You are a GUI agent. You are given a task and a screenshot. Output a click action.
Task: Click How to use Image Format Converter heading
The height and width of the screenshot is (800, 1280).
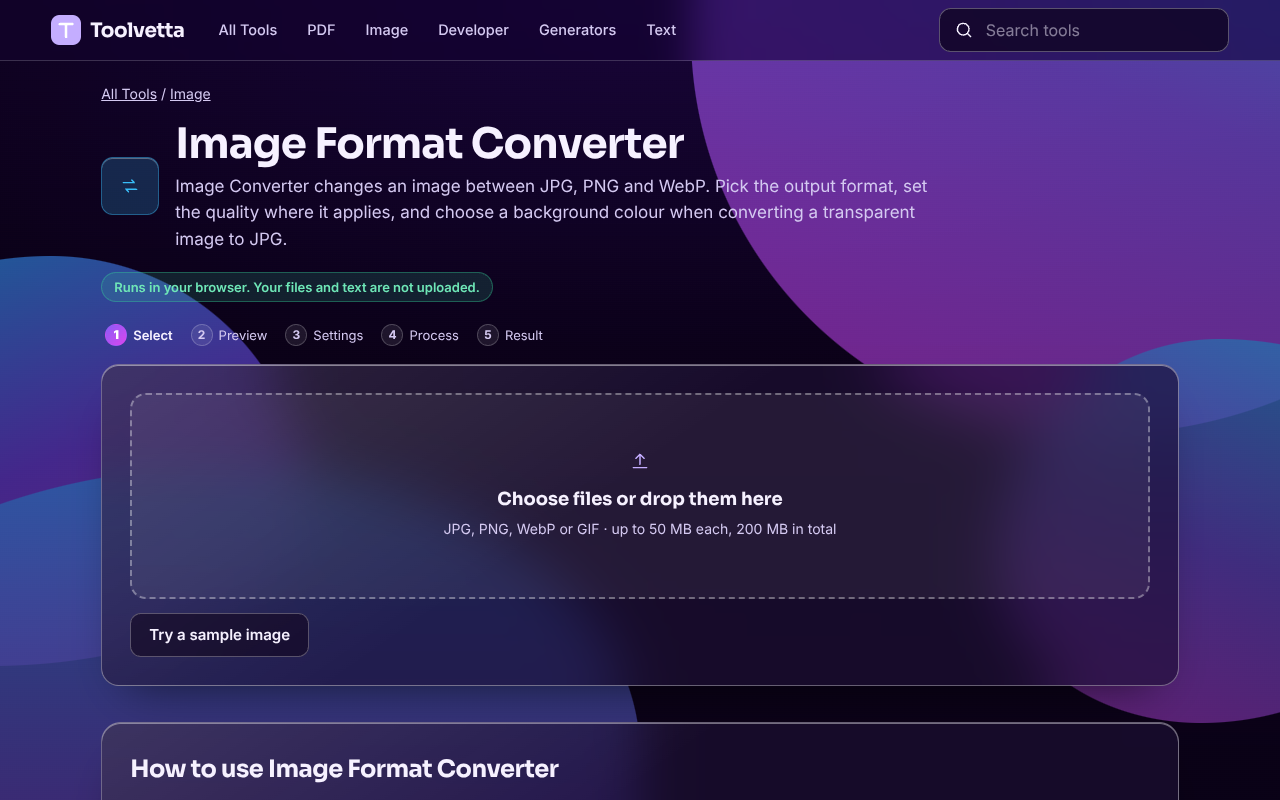pyautogui.click(x=345, y=768)
